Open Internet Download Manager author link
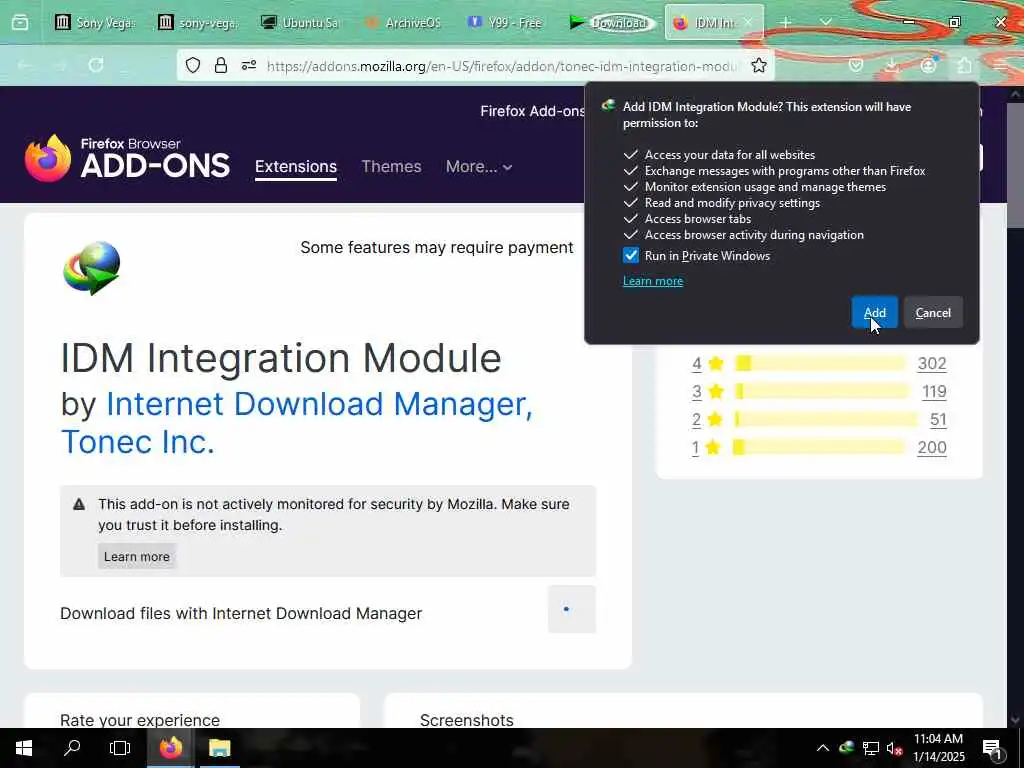The height and width of the screenshot is (768, 1024). click(319, 404)
